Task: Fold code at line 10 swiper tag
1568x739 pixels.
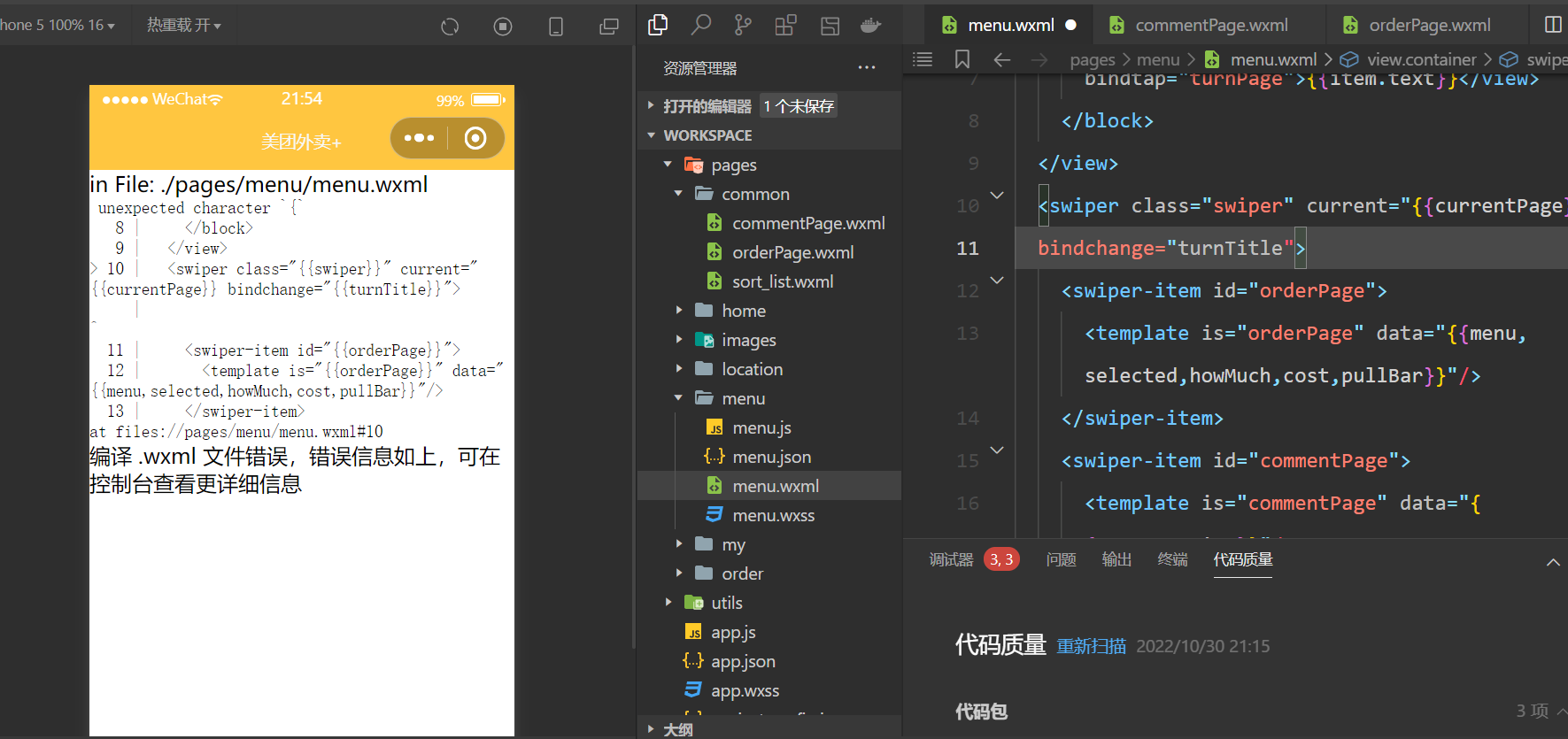Action: click(x=997, y=196)
